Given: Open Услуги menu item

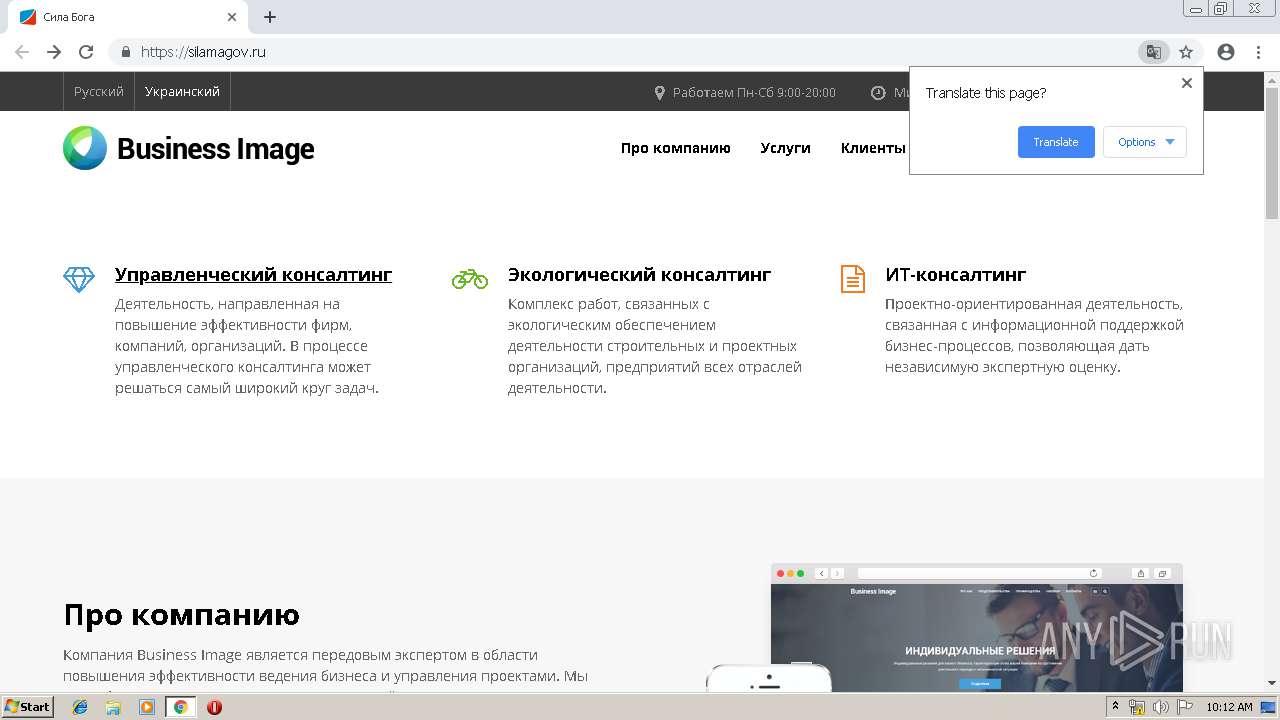Looking at the screenshot, I should (785, 148).
